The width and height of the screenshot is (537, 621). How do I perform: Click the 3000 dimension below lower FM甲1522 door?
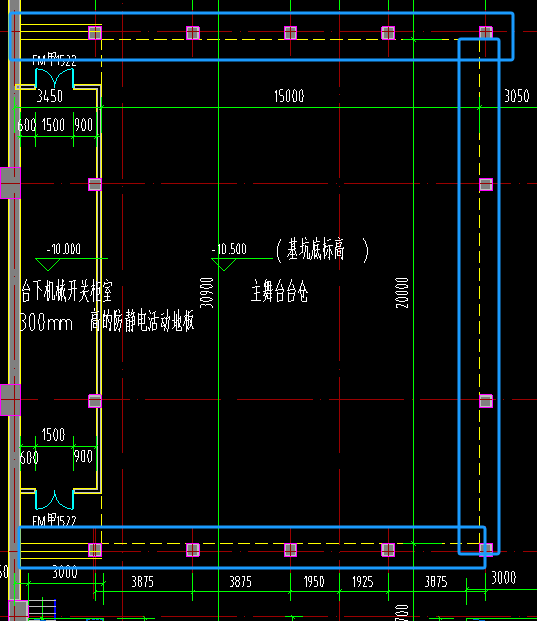click(x=65, y=572)
